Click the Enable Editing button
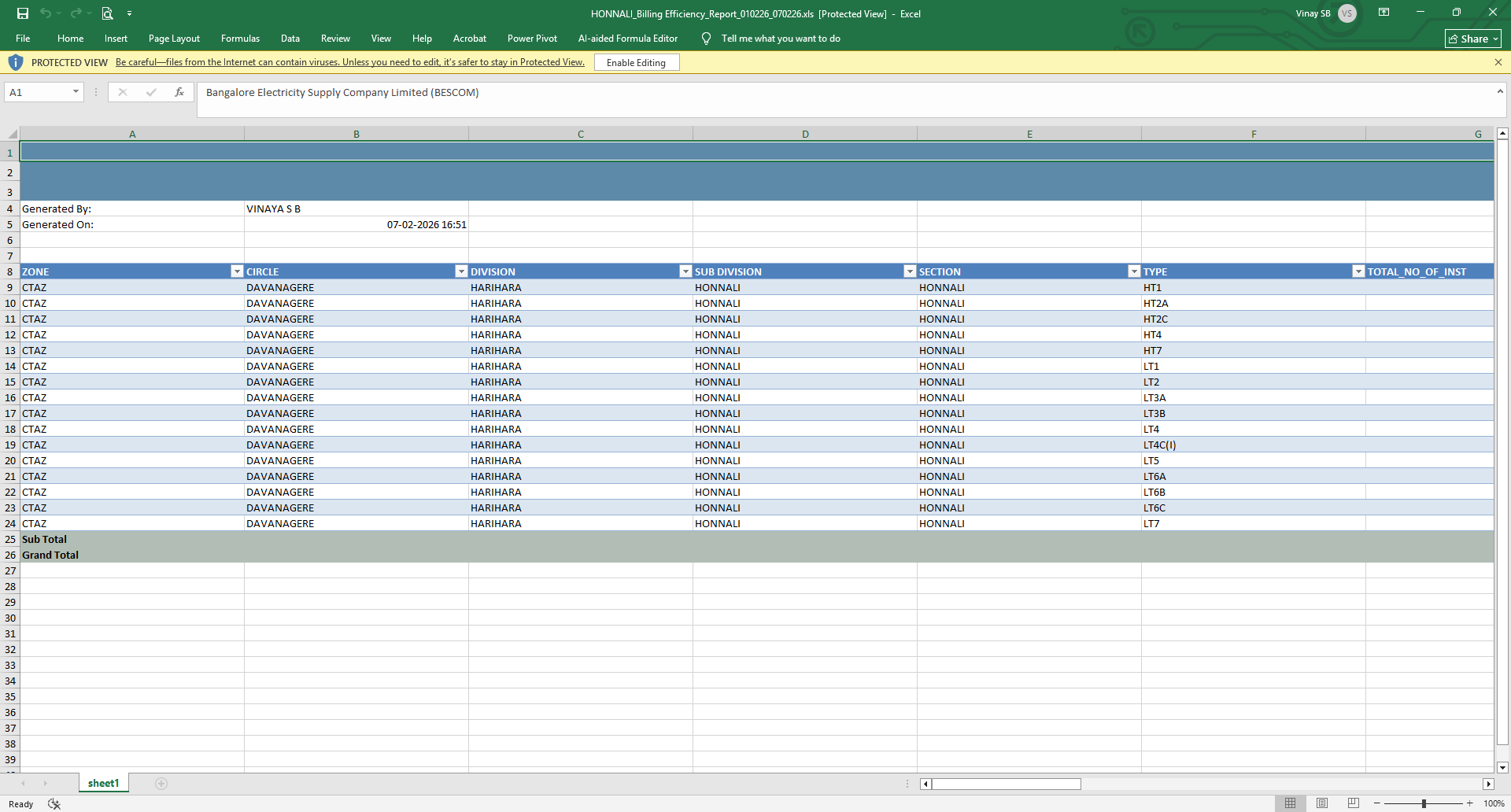 [636, 63]
